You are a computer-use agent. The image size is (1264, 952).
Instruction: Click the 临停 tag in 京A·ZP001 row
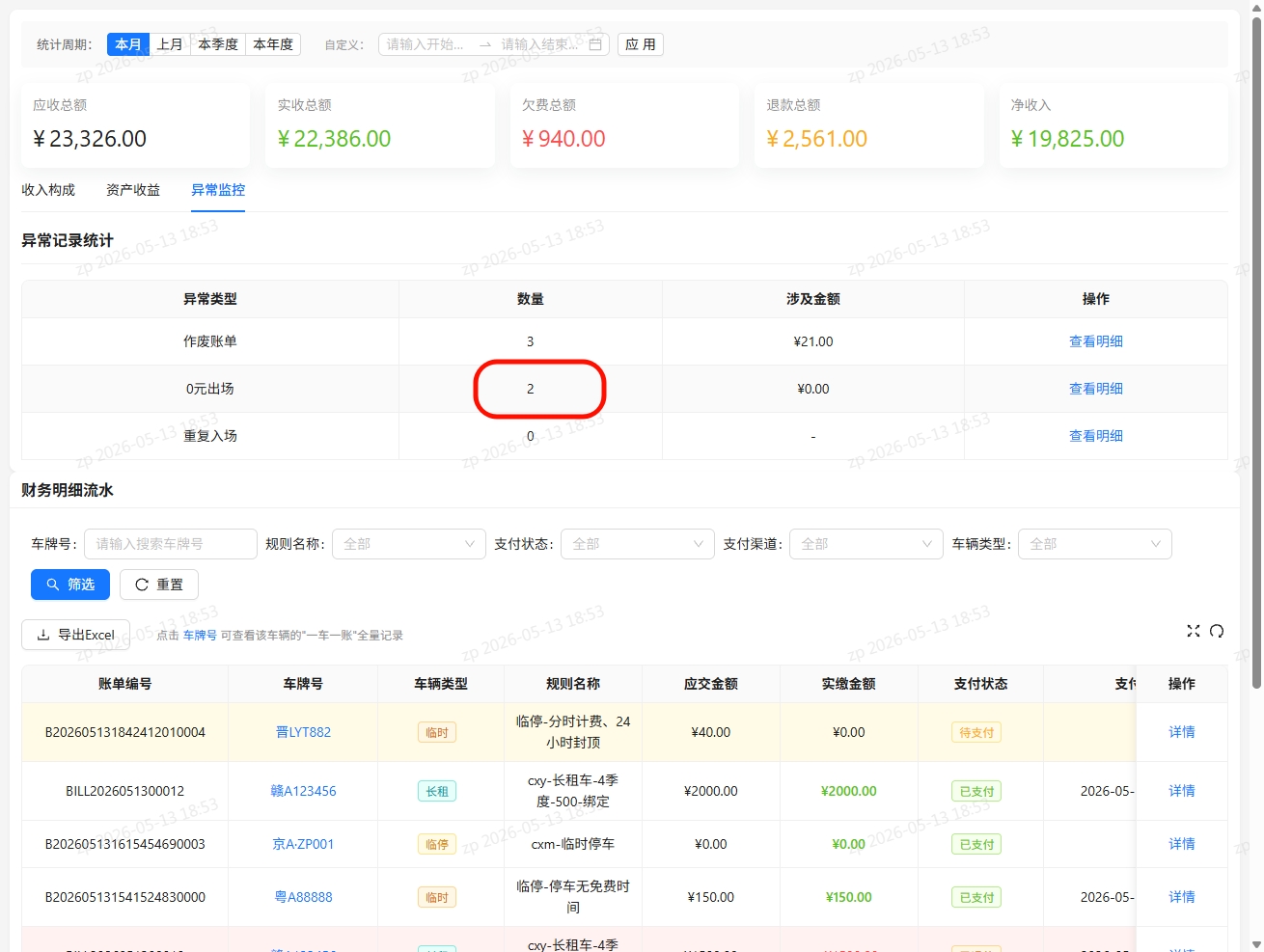pyautogui.click(x=437, y=844)
